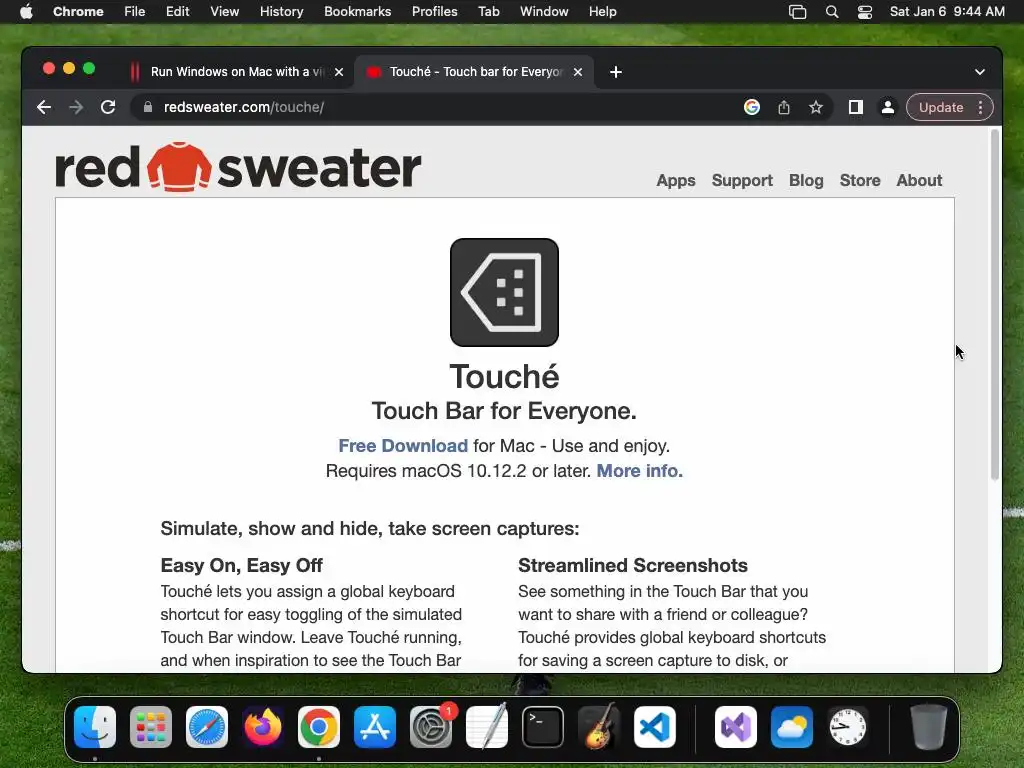The width and height of the screenshot is (1024, 768).
Task: Share this page using the share icon
Action: tap(784, 107)
